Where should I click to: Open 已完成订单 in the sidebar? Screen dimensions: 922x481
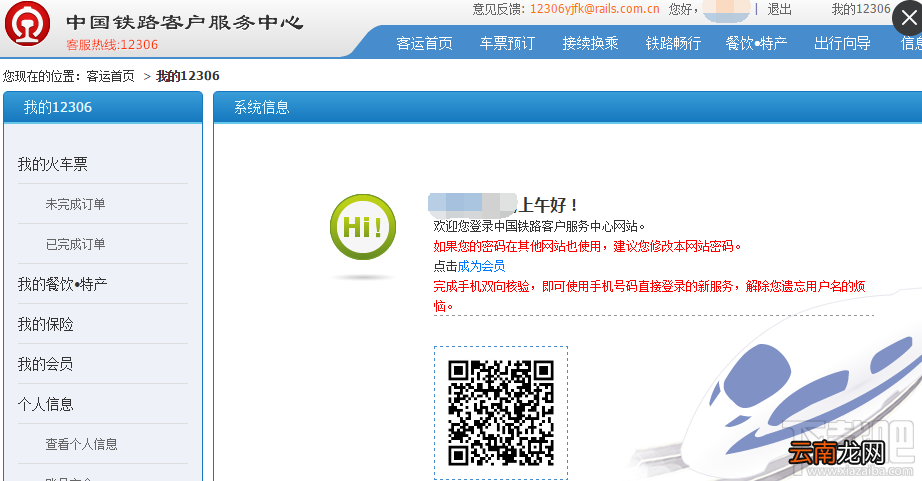coord(75,244)
